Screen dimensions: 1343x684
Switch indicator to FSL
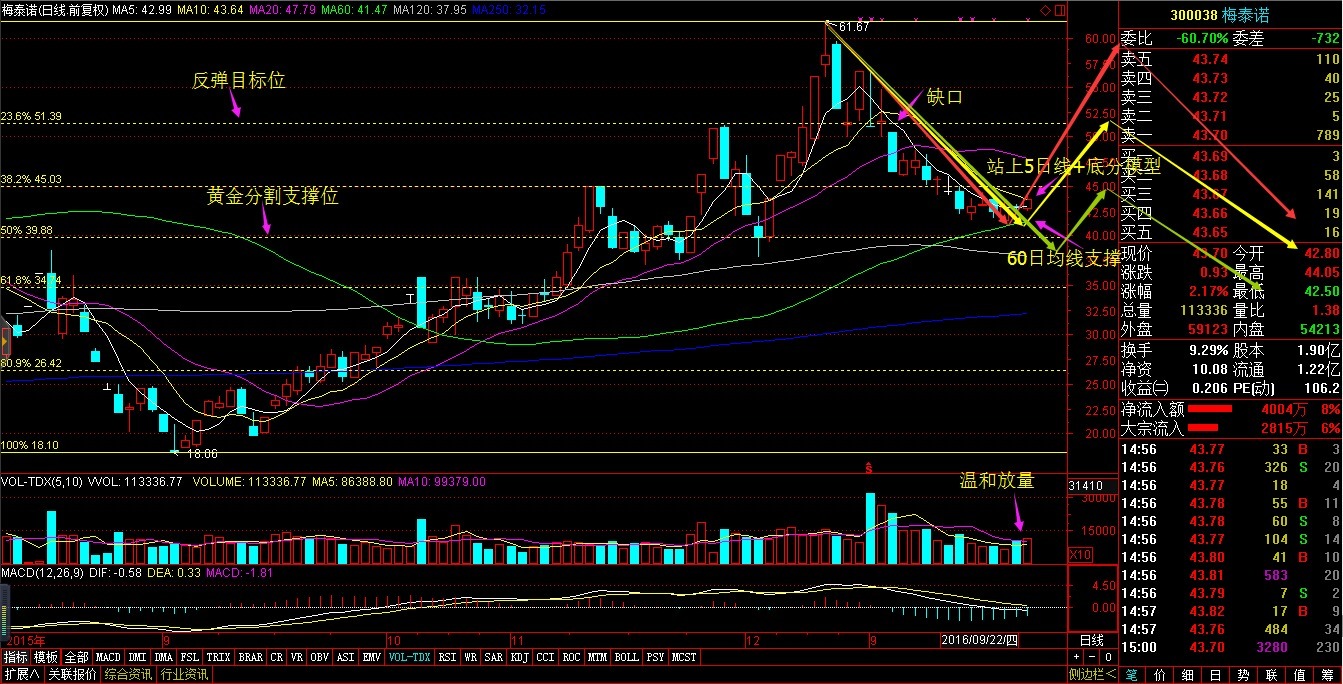point(191,657)
